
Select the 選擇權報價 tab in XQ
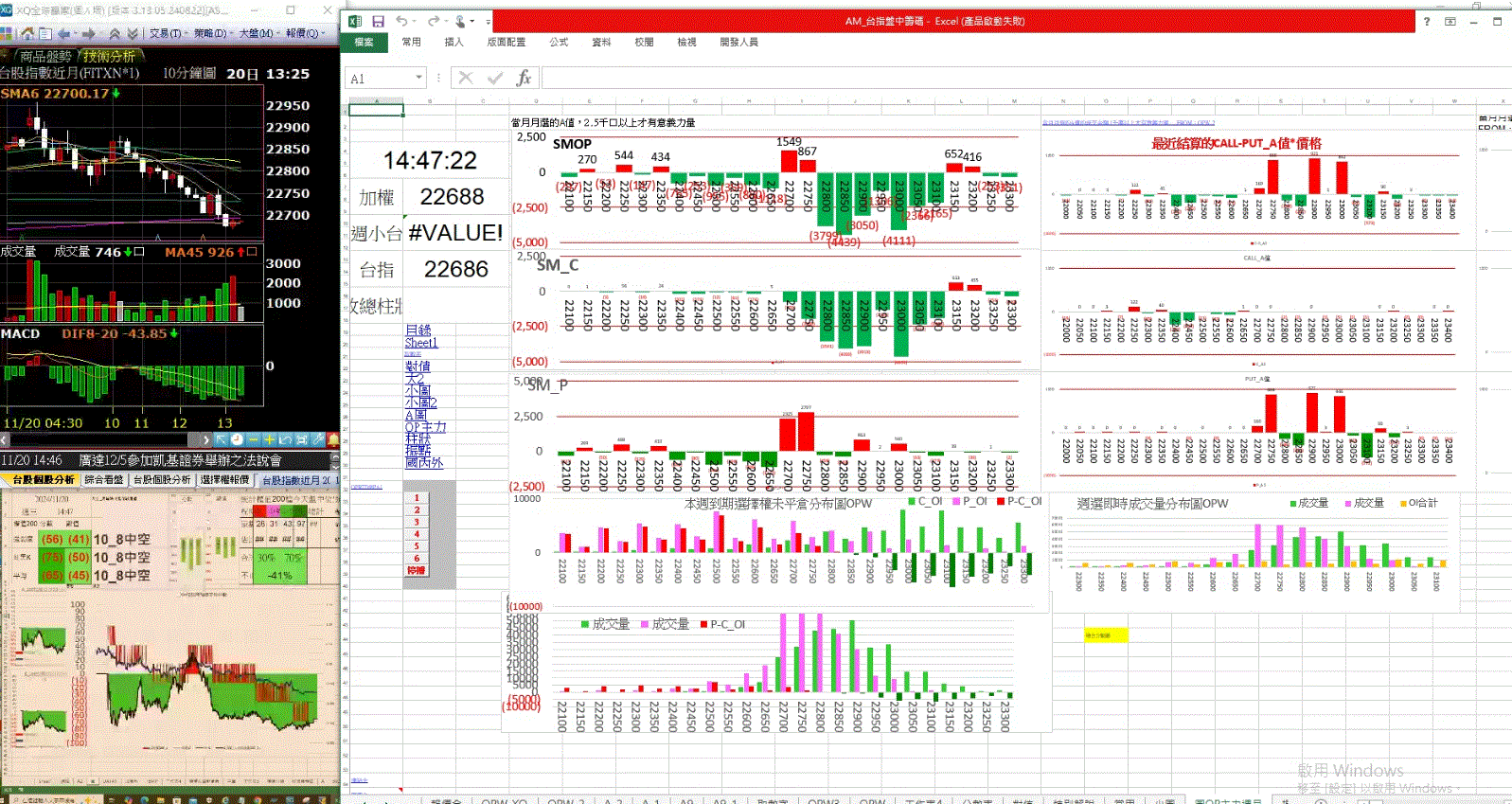224,479
